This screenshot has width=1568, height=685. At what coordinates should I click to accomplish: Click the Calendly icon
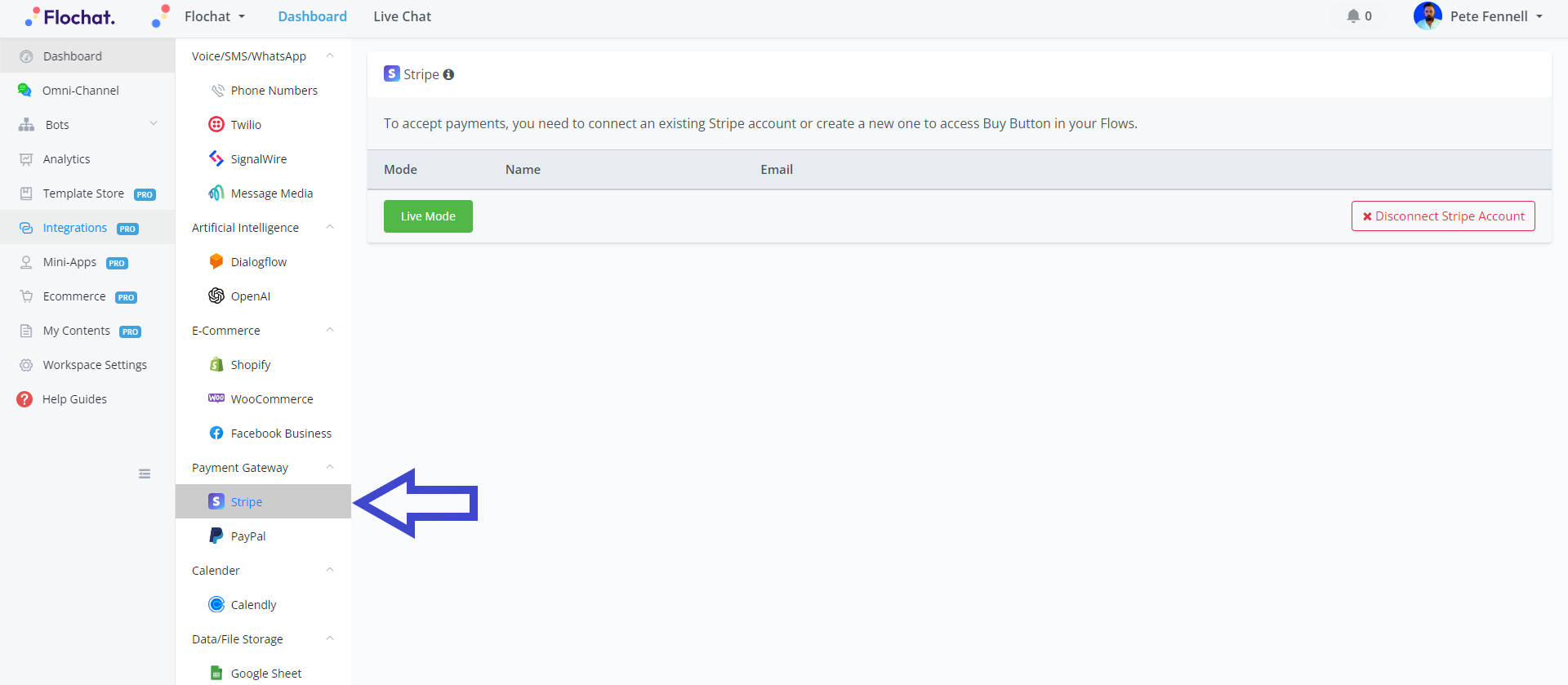(216, 604)
